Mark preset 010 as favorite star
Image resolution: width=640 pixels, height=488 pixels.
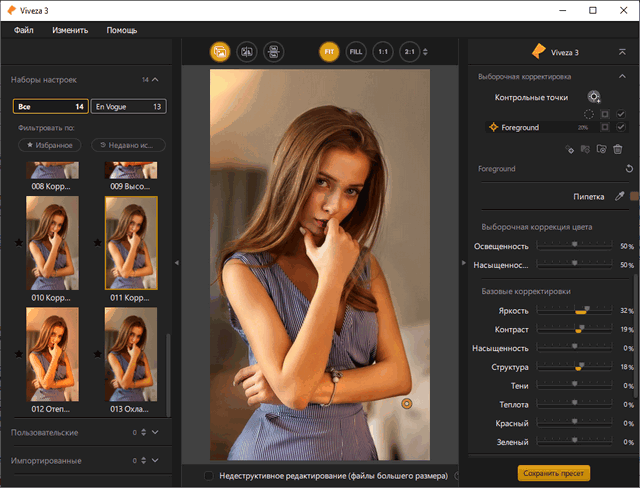[19, 241]
